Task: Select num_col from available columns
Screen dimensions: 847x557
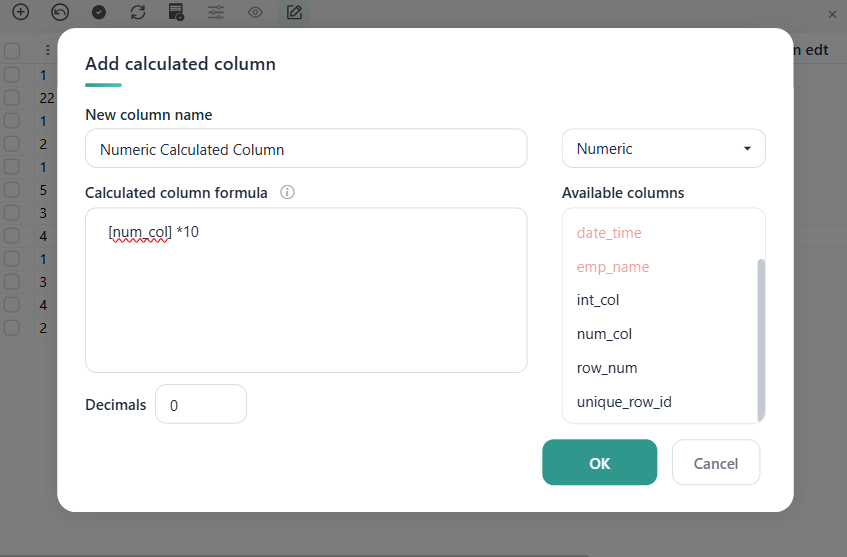Action: tap(604, 334)
